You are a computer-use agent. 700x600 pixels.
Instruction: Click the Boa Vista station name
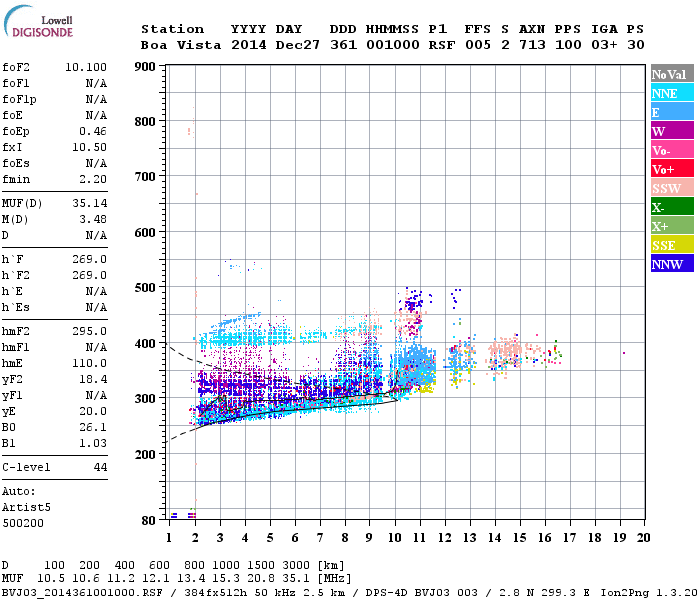(x=181, y=45)
